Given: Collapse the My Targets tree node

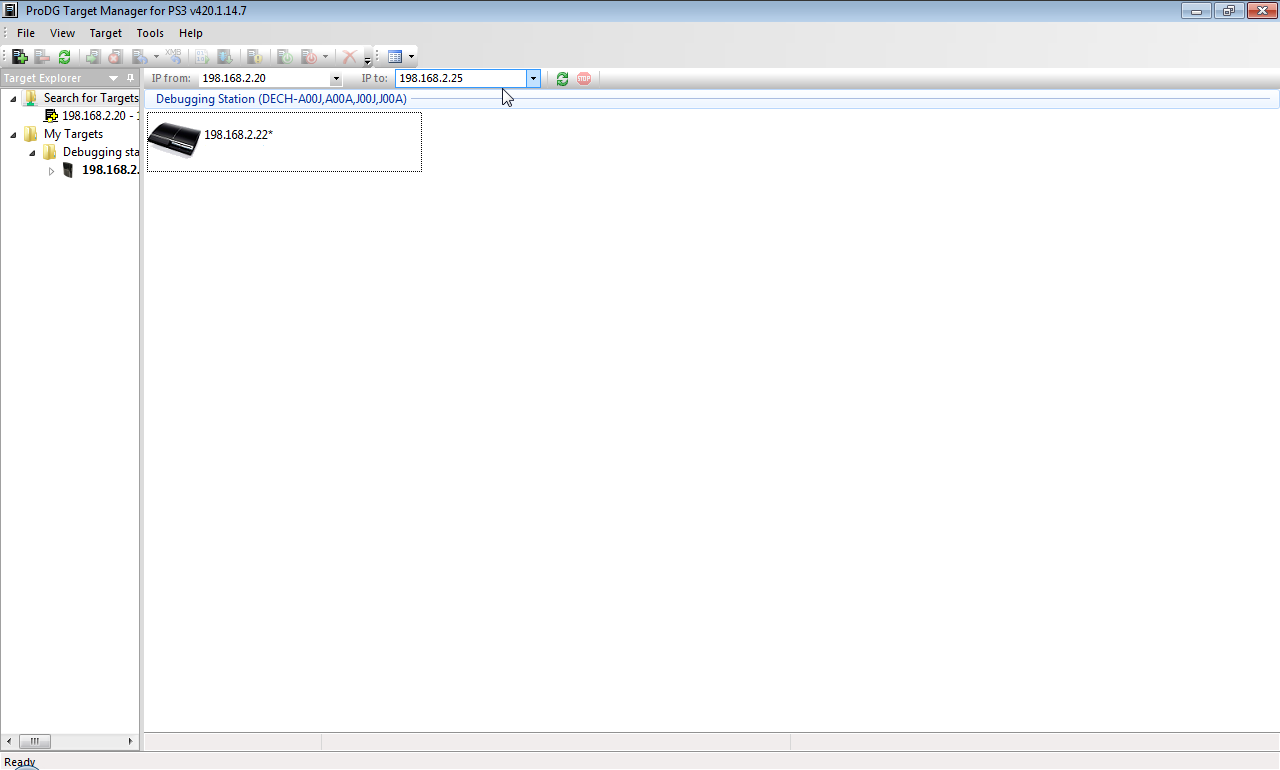Looking at the screenshot, I should [13, 134].
